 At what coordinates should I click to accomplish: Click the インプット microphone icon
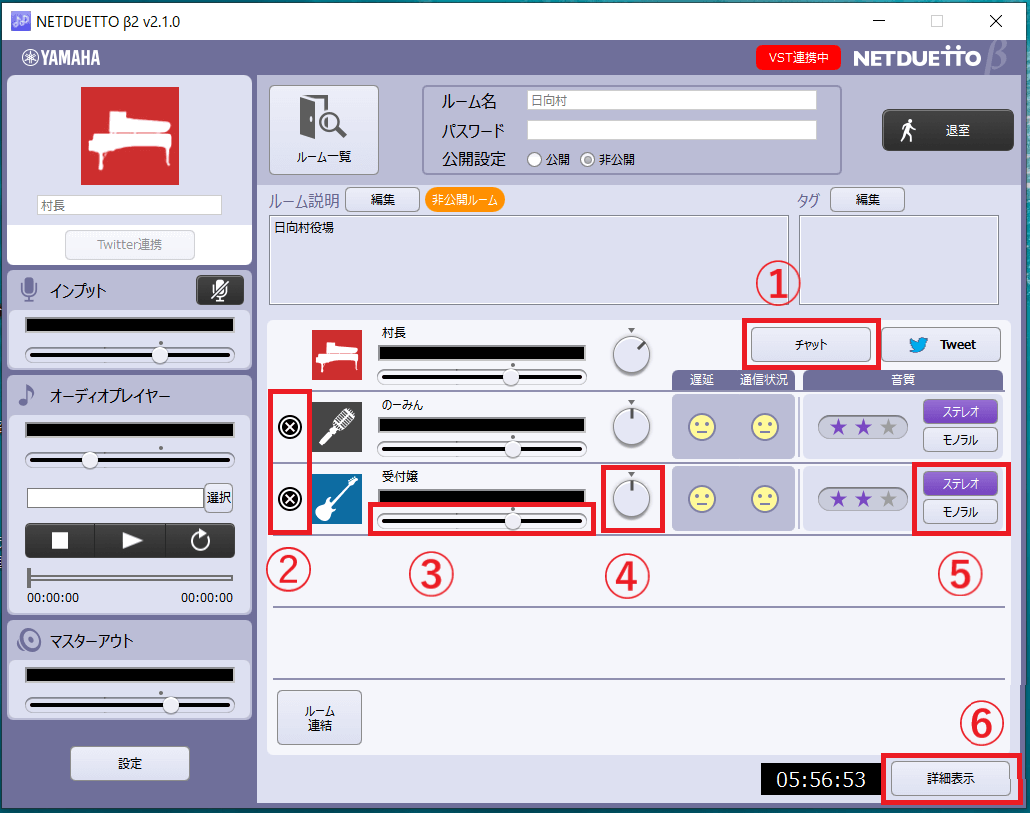28,290
